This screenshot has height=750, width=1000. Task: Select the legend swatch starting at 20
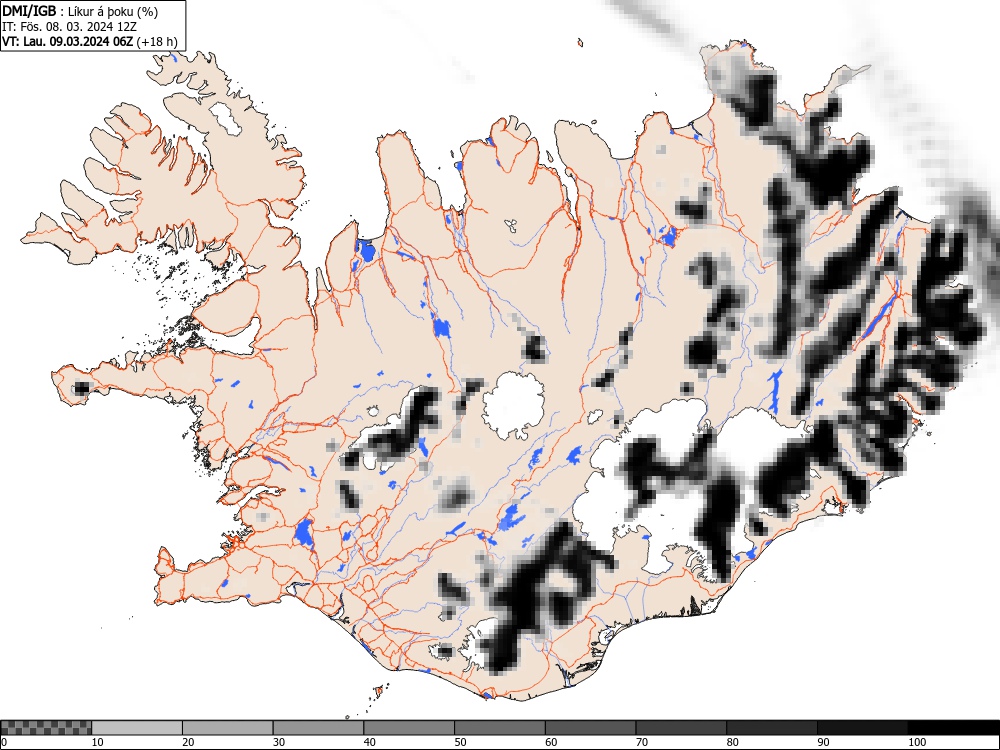228,728
